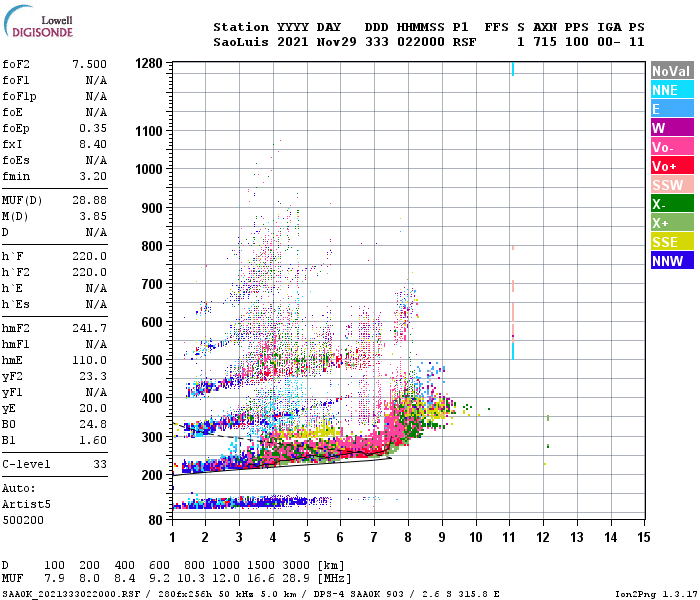This screenshot has height=600, width=700.
Task: Click the fmin value 3.20
Action: point(93,176)
